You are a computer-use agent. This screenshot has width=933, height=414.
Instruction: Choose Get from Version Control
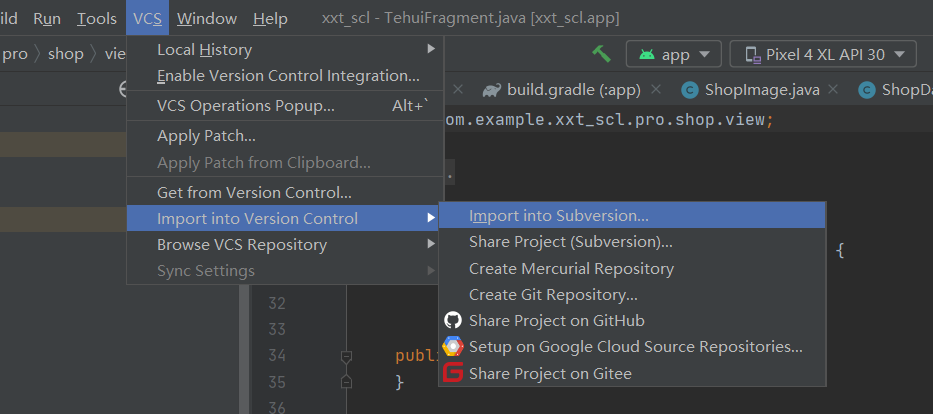point(254,192)
